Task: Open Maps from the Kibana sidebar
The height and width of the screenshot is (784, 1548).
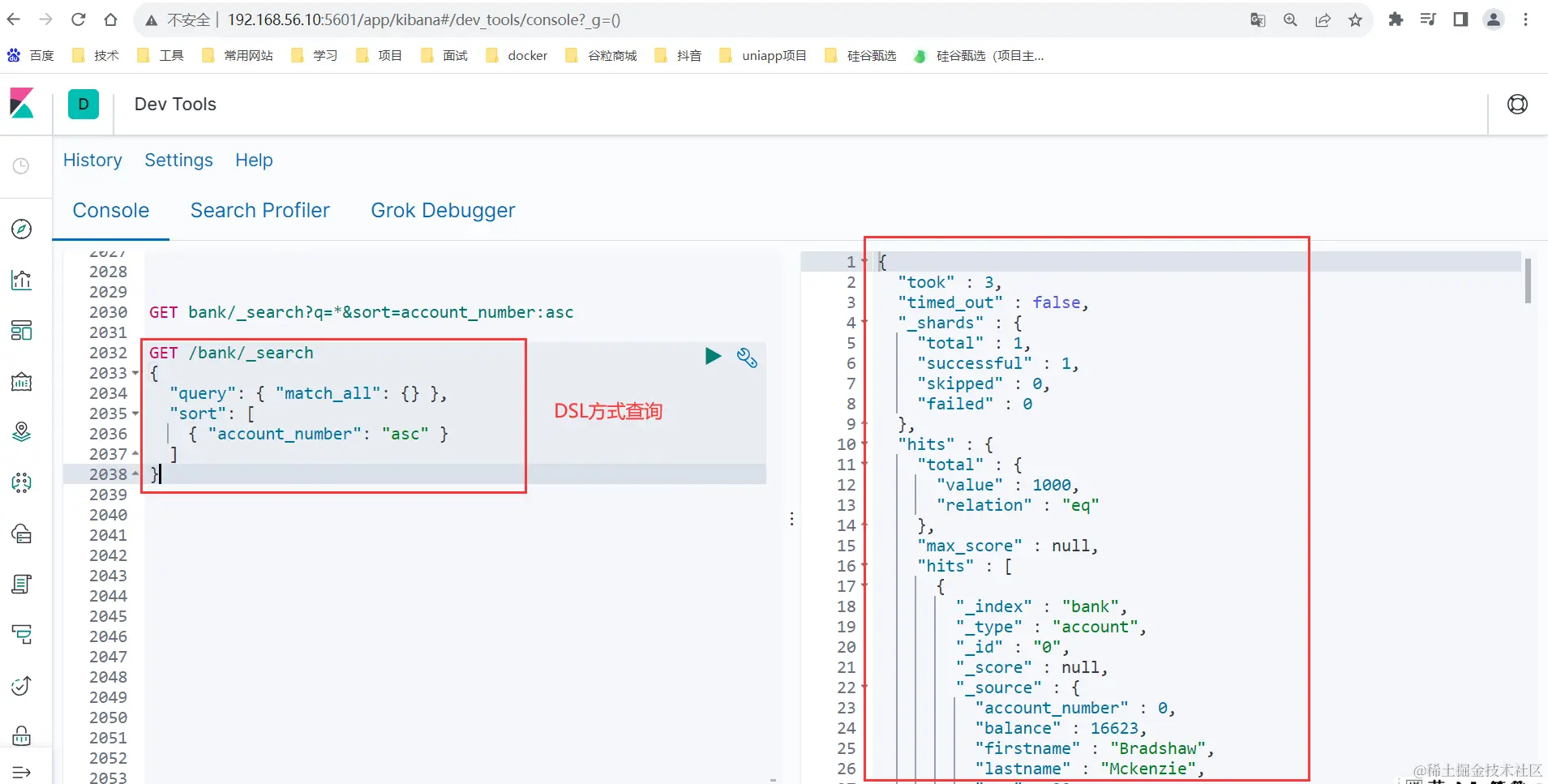Action: (22, 432)
